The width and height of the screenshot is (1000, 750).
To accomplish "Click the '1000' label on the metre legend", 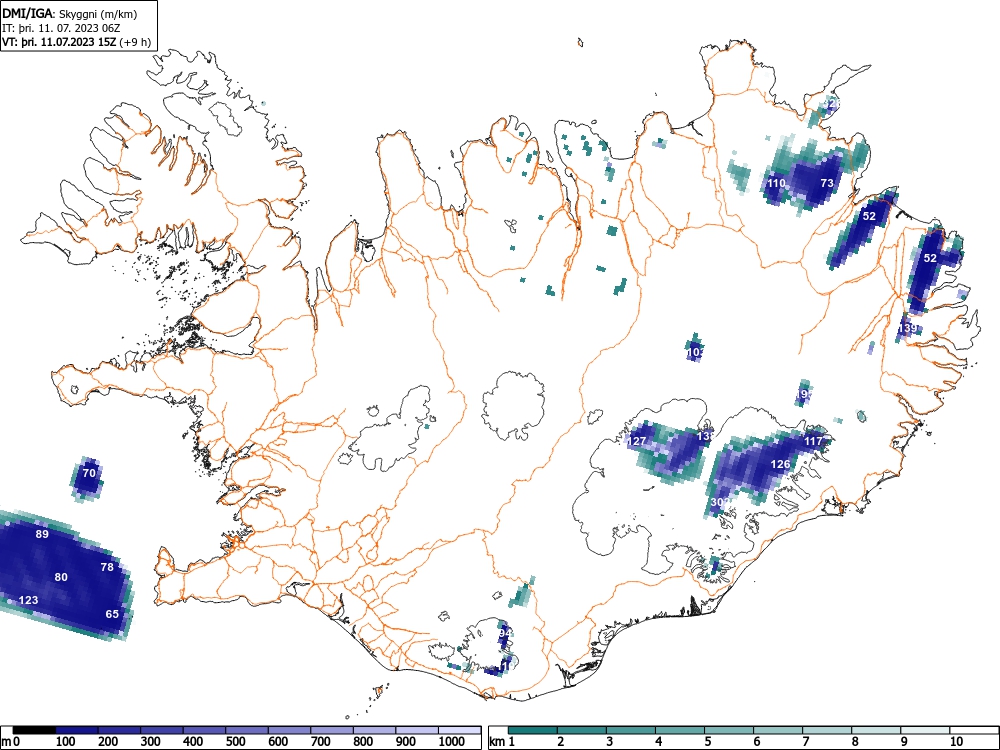I will click(x=452, y=741).
